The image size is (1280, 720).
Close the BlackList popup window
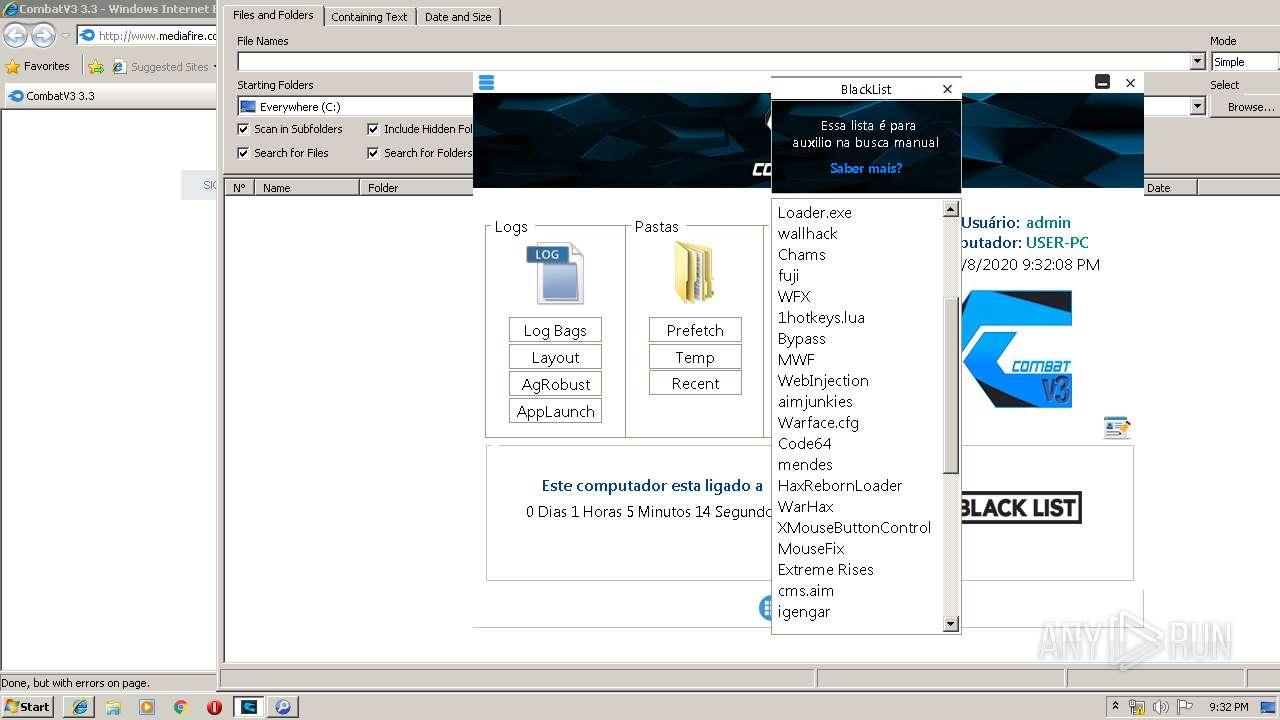947,89
